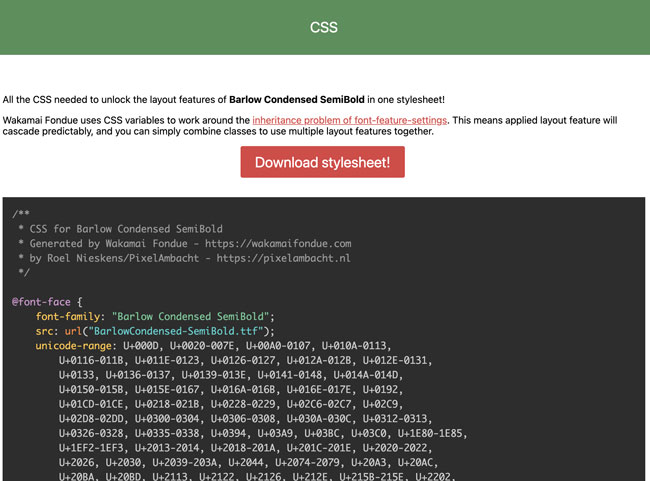Click the comment line CSS for Barlow Condensed SemiBold

[x=126, y=229]
